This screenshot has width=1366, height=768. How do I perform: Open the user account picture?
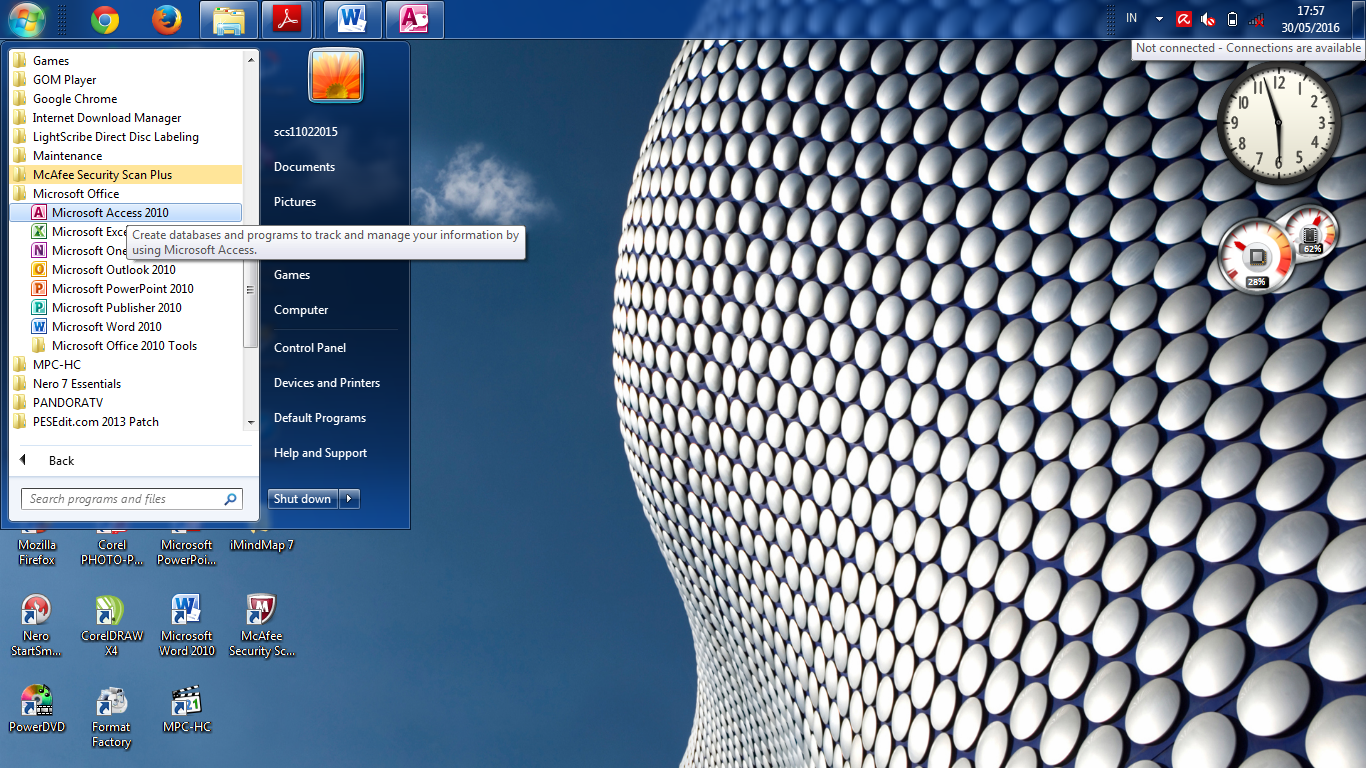click(x=336, y=75)
